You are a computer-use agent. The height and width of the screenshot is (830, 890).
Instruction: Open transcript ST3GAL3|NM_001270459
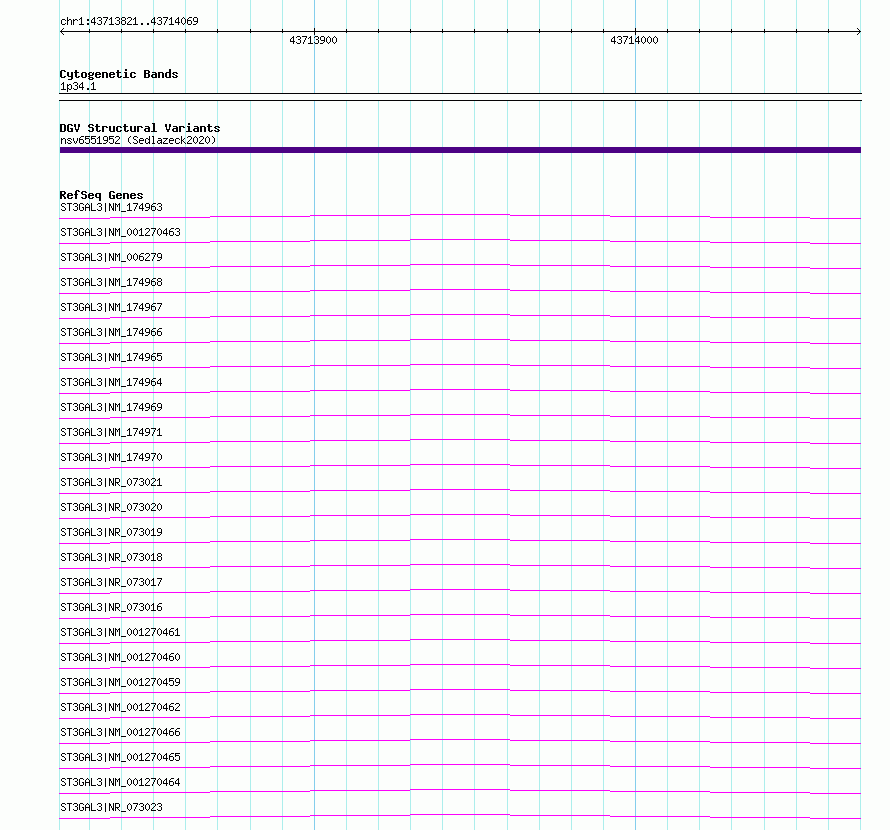(x=120, y=682)
